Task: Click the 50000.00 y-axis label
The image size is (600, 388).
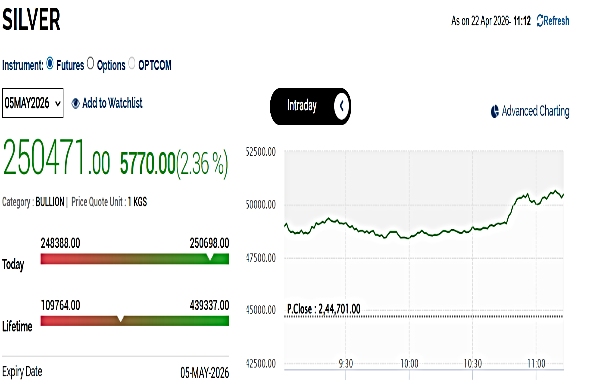Action: [x=261, y=205]
